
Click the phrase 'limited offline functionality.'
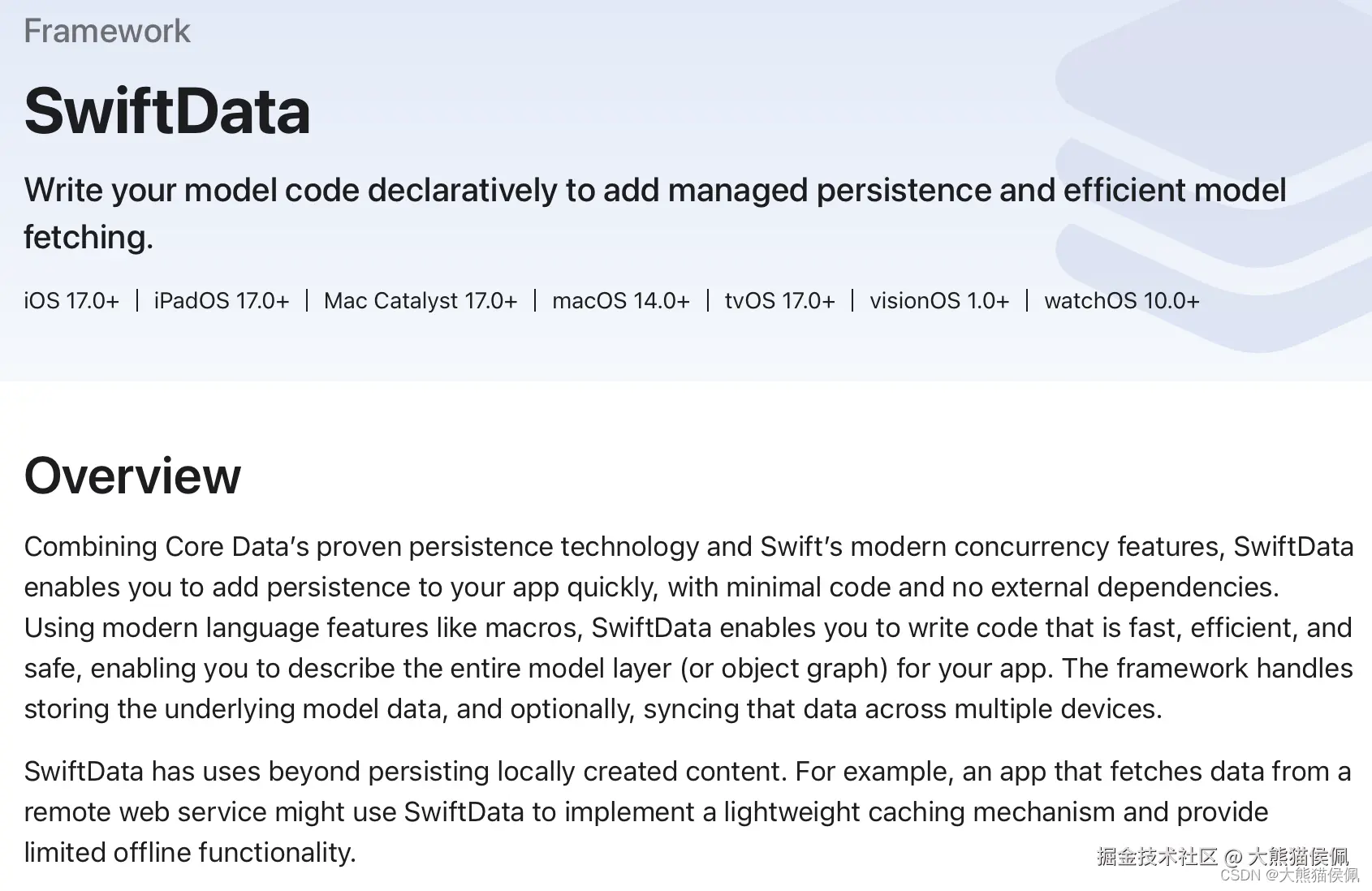coord(190,852)
